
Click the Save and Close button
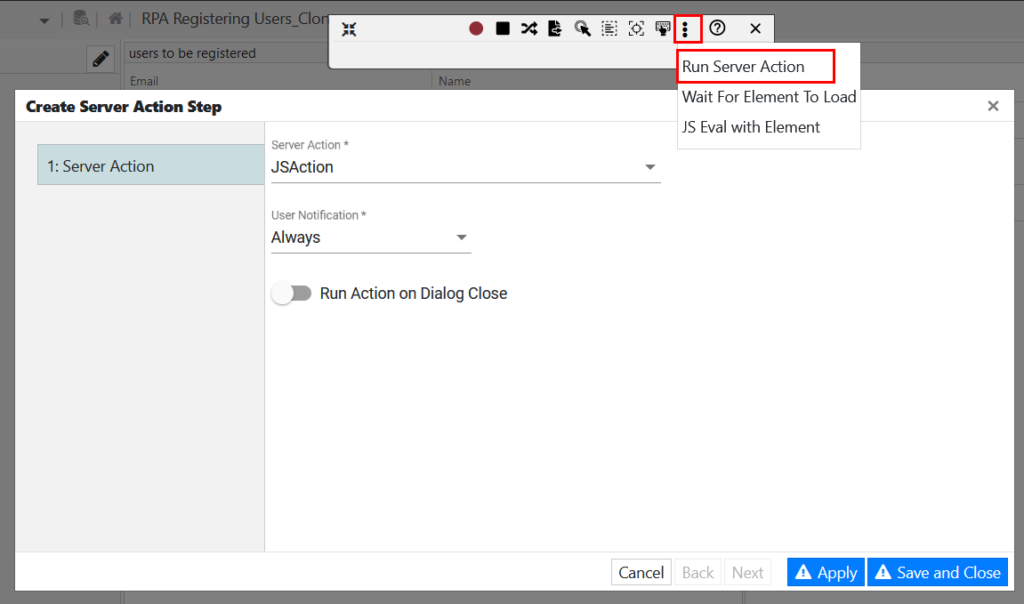[x=938, y=573]
